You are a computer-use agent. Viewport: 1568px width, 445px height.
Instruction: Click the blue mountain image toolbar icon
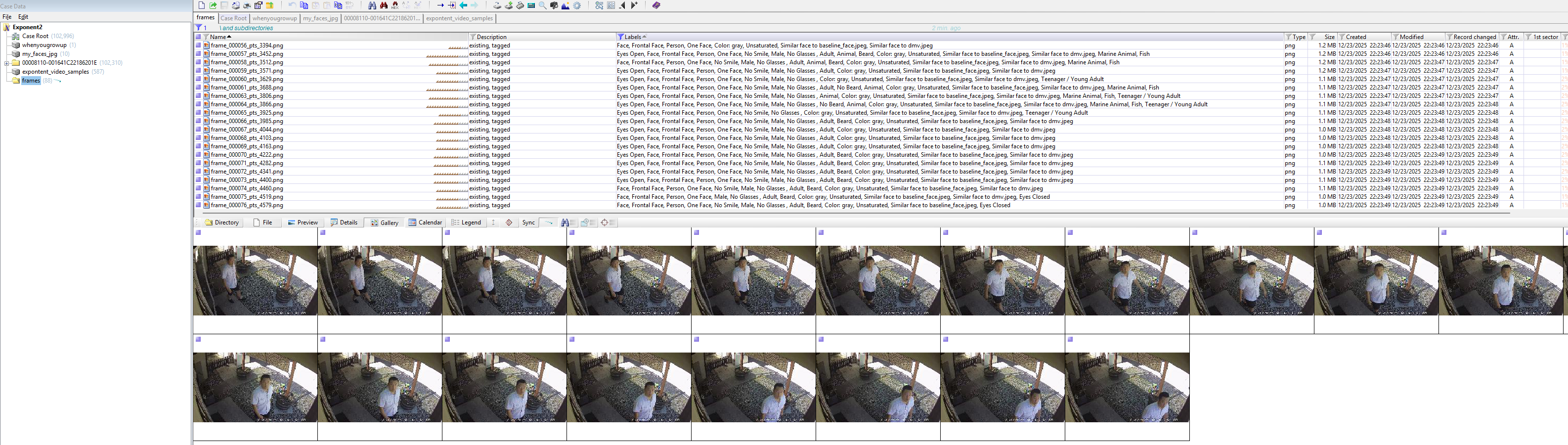tap(566, 5)
